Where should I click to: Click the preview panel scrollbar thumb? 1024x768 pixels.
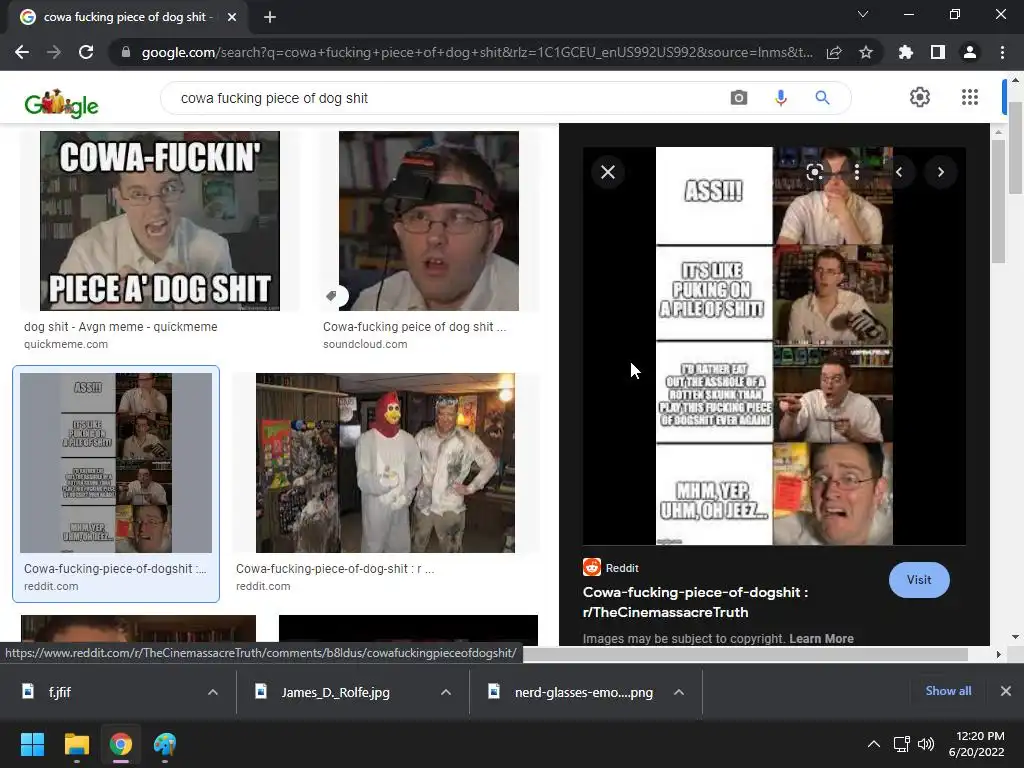point(998,201)
